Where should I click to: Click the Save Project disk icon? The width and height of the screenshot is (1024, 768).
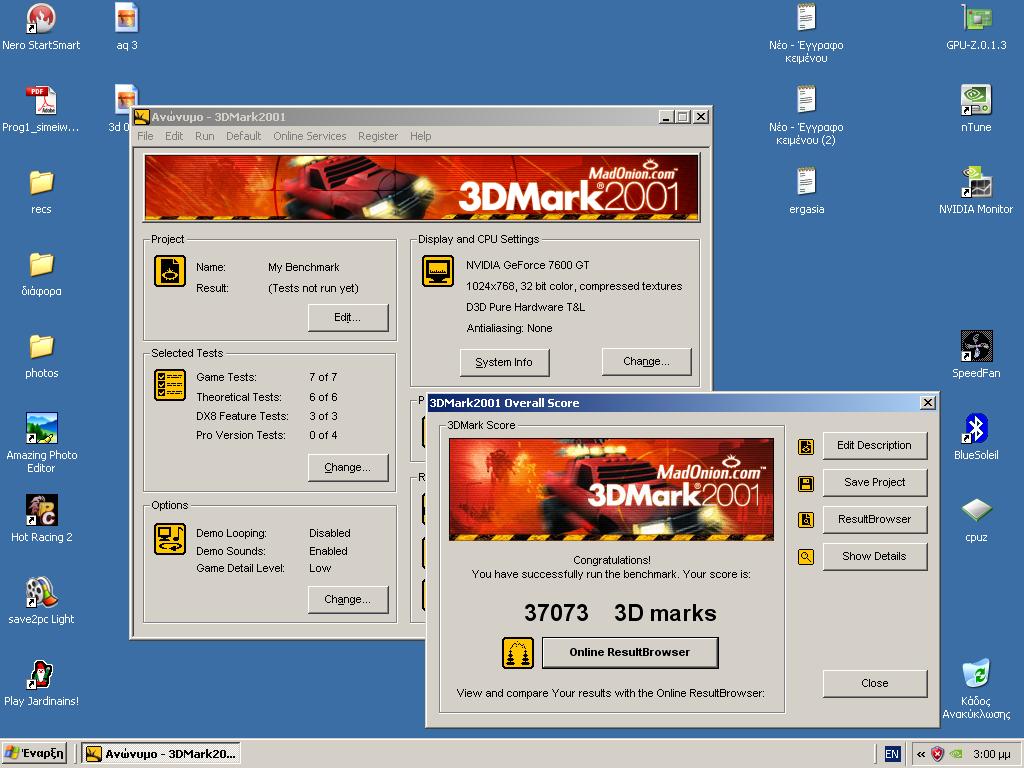(806, 484)
